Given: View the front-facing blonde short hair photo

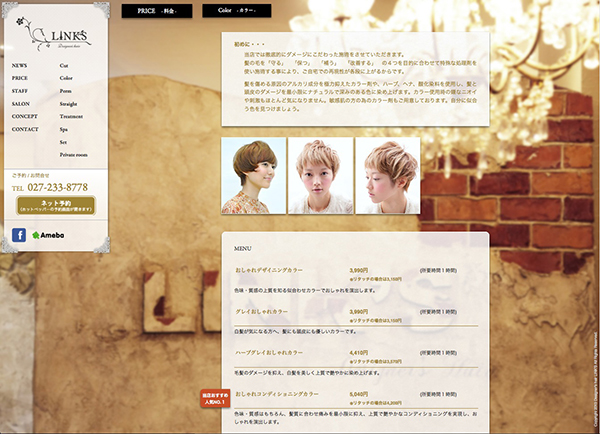Looking at the screenshot, I should pos(321,176).
